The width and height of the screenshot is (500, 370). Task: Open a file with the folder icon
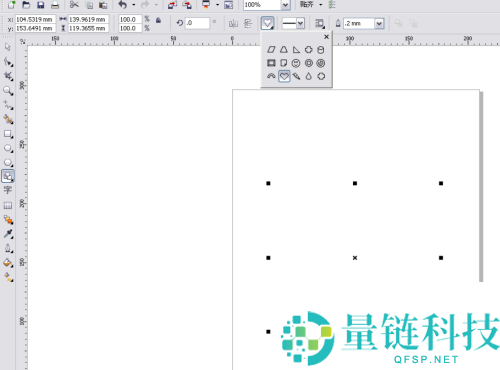[x=26, y=5]
